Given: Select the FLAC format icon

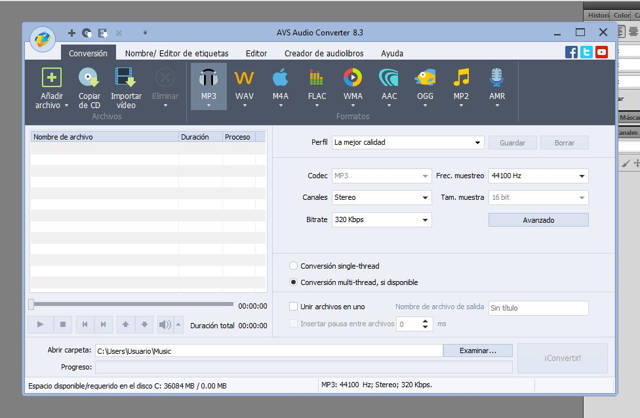Looking at the screenshot, I should click(316, 78).
